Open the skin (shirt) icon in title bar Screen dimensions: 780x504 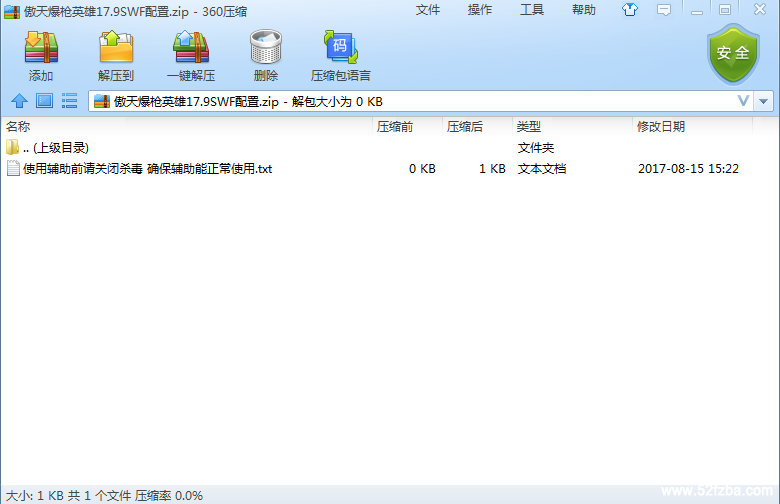(630, 9)
